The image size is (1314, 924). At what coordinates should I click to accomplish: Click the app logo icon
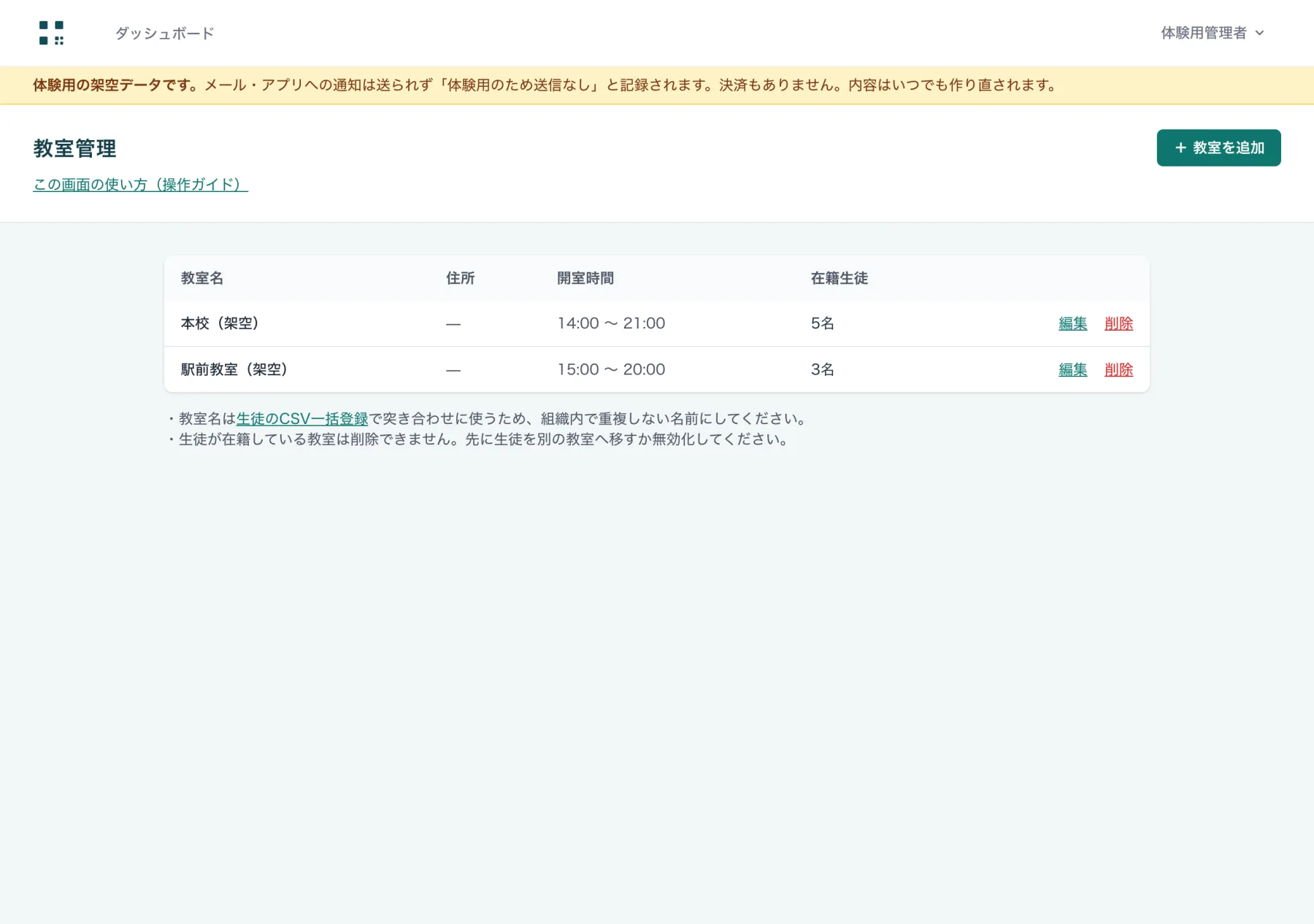[51, 33]
